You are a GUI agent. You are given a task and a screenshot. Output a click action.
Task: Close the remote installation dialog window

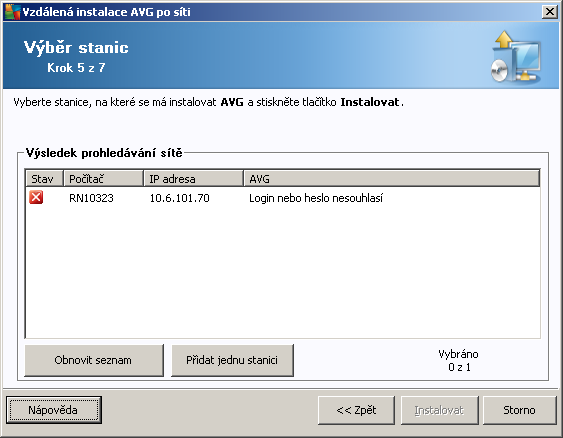click(x=550, y=12)
